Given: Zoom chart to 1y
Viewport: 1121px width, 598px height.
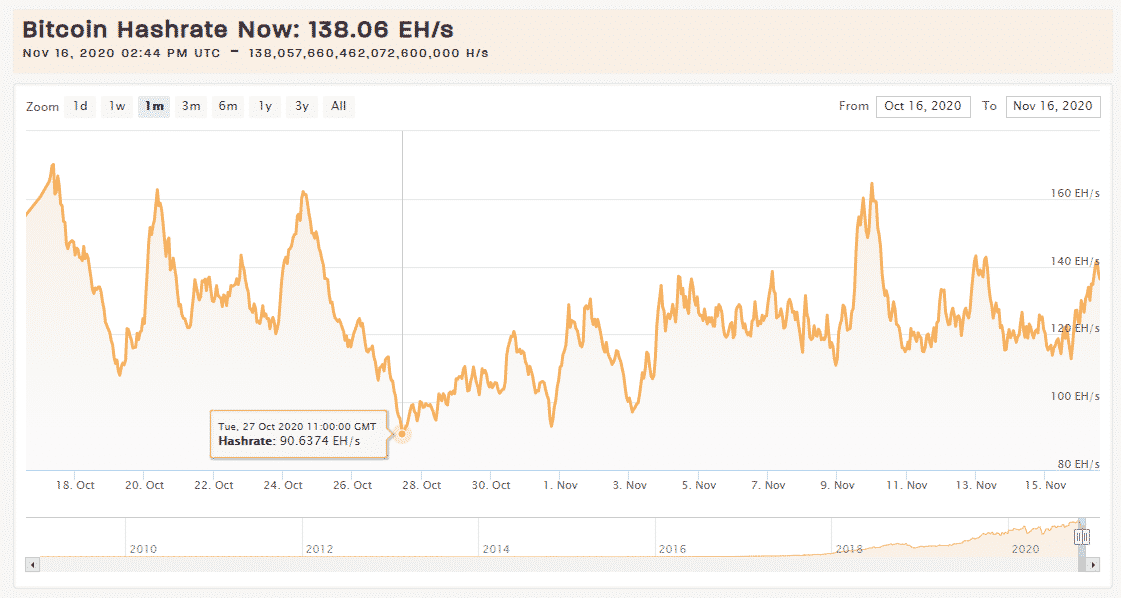Looking at the screenshot, I should click(x=265, y=106).
